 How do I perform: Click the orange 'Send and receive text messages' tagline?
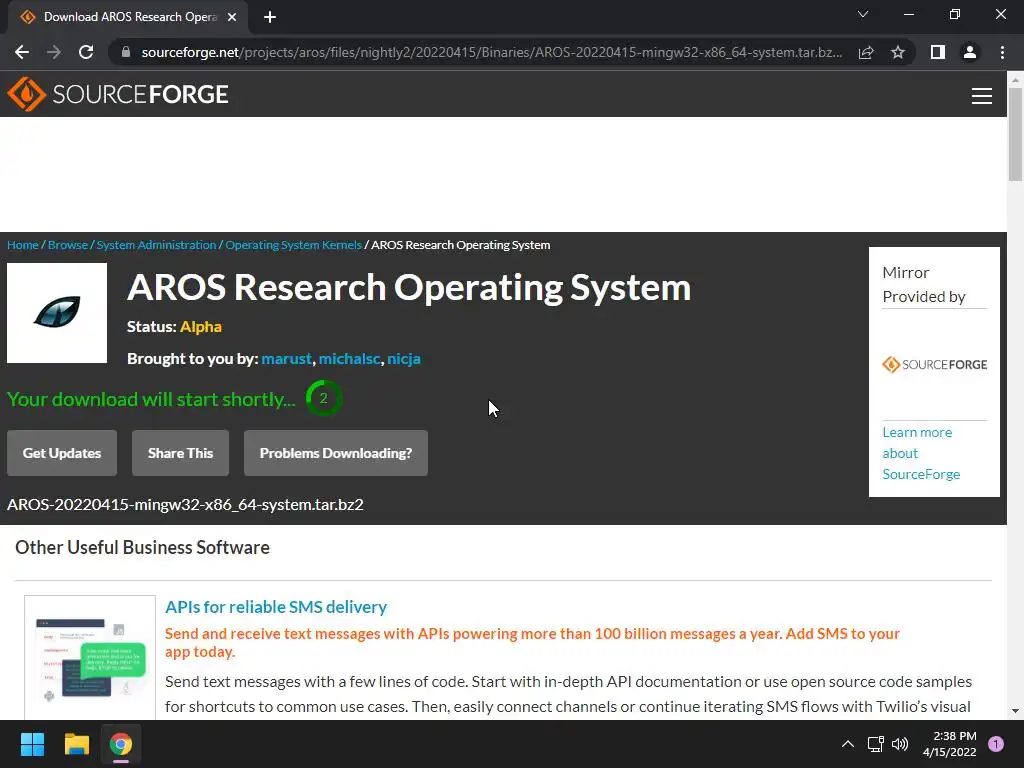pos(532,643)
